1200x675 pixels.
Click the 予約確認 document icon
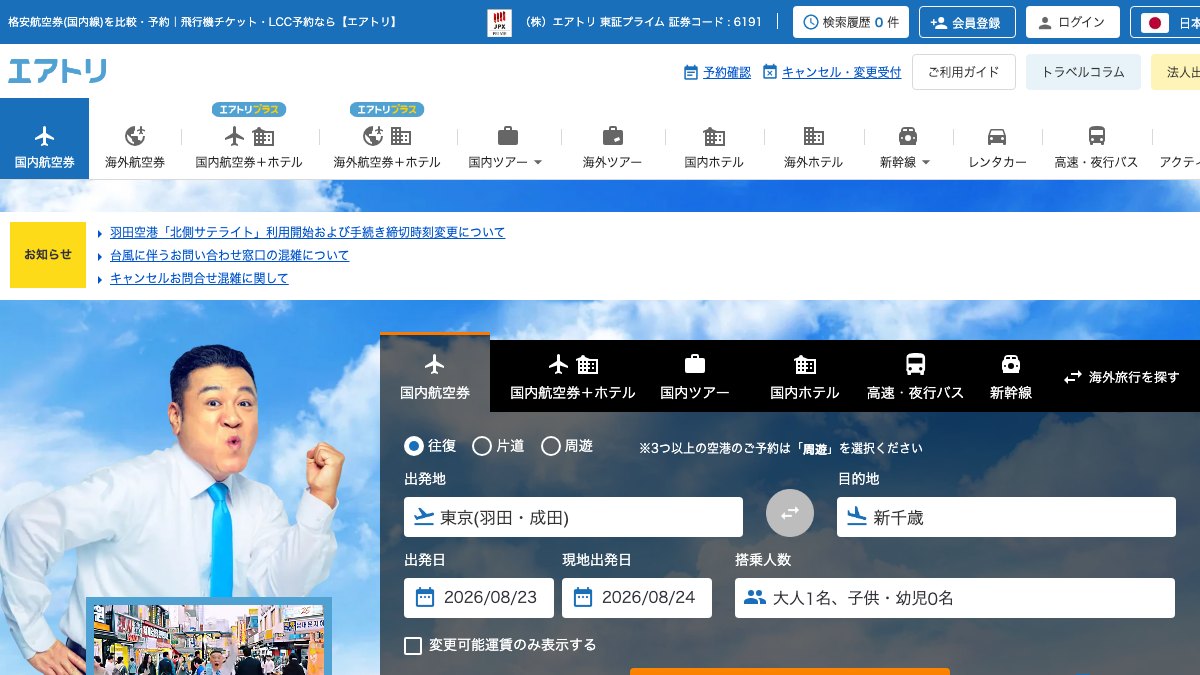(x=690, y=72)
